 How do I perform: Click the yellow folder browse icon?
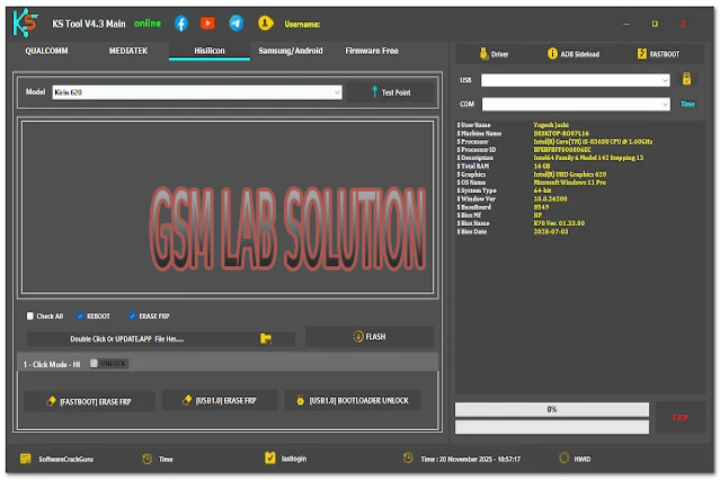(x=266, y=339)
